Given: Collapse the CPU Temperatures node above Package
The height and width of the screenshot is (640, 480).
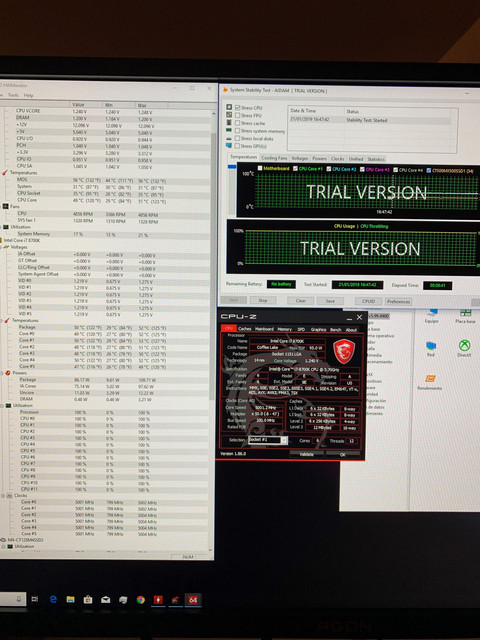Looking at the screenshot, I should click(x=2, y=320).
